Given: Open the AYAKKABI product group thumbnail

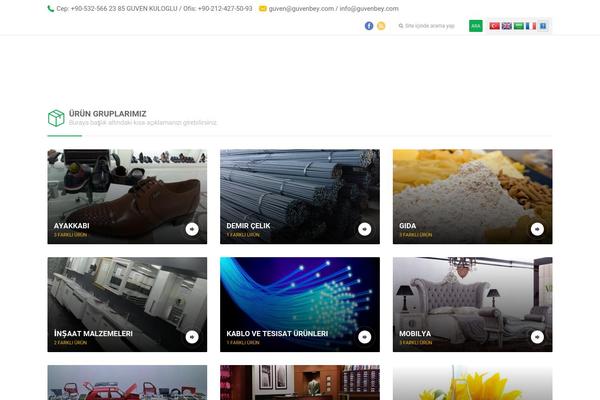Looking at the screenshot, I should tap(127, 196).
